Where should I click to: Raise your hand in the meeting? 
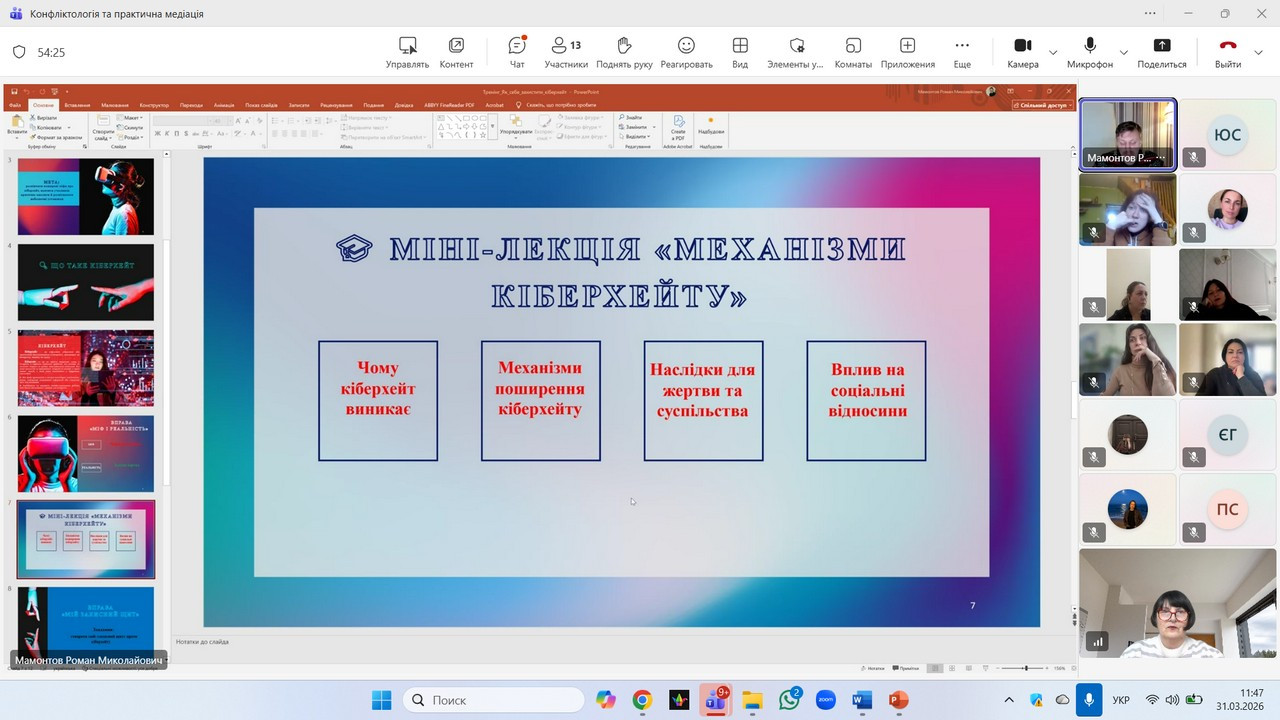(x=624, y=52)
